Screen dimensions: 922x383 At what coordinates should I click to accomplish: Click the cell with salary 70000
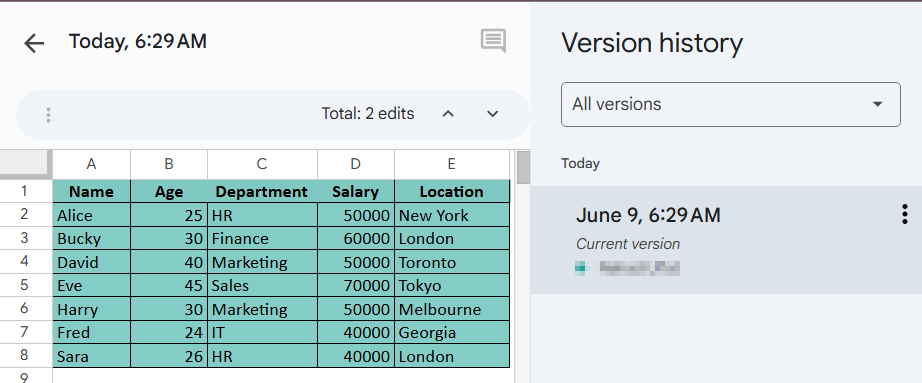pyautogui.click(x=356, y=285)
